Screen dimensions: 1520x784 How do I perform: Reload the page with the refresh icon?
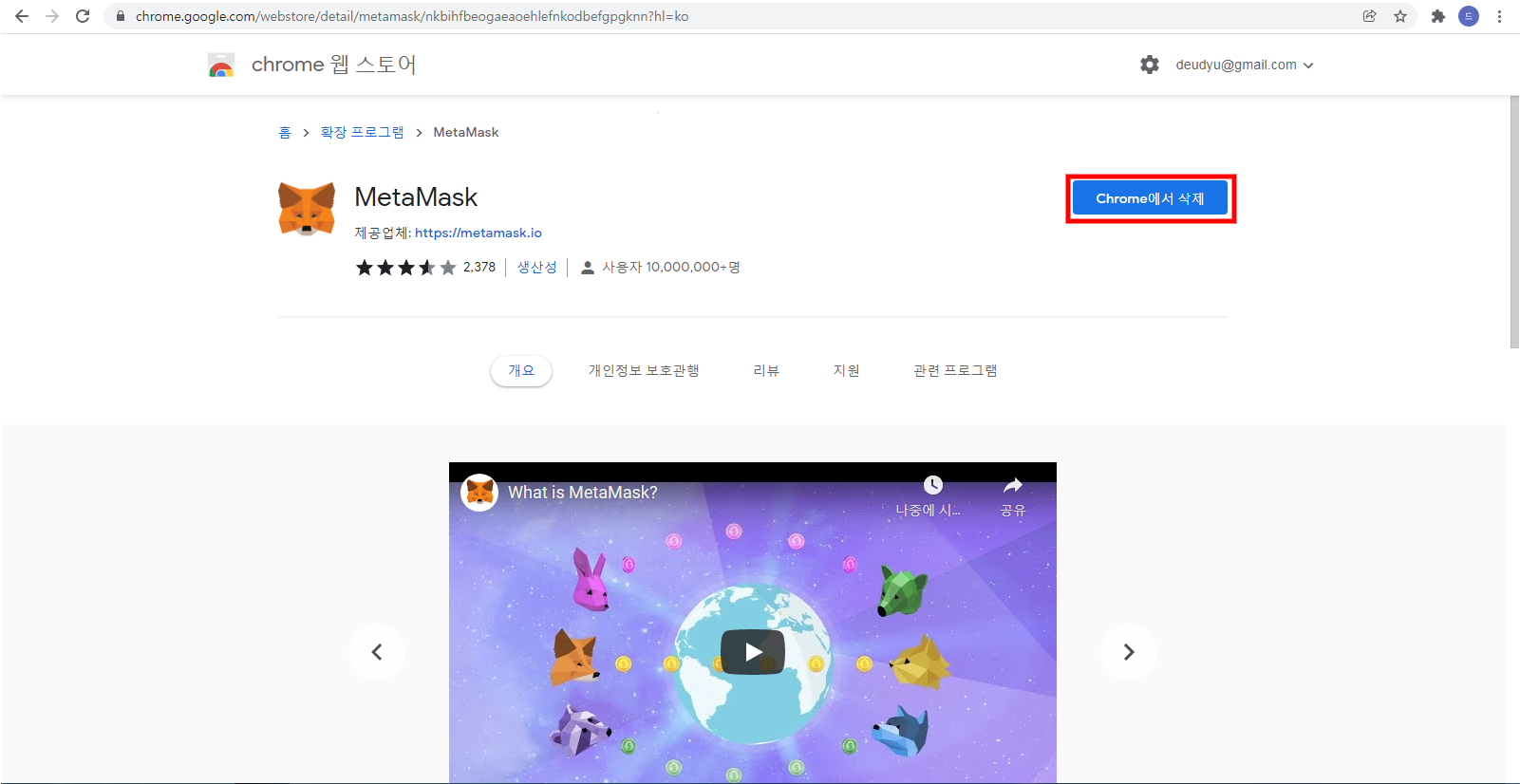pos(83,16)
